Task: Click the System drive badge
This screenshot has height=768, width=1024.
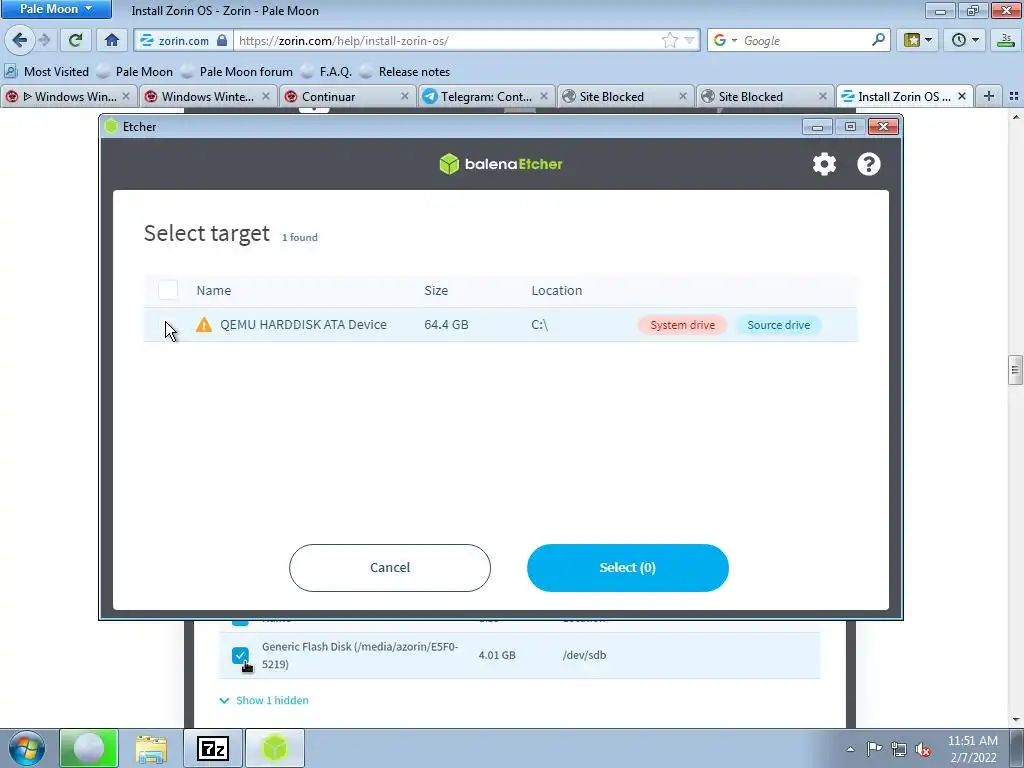Action: (682, 325)
